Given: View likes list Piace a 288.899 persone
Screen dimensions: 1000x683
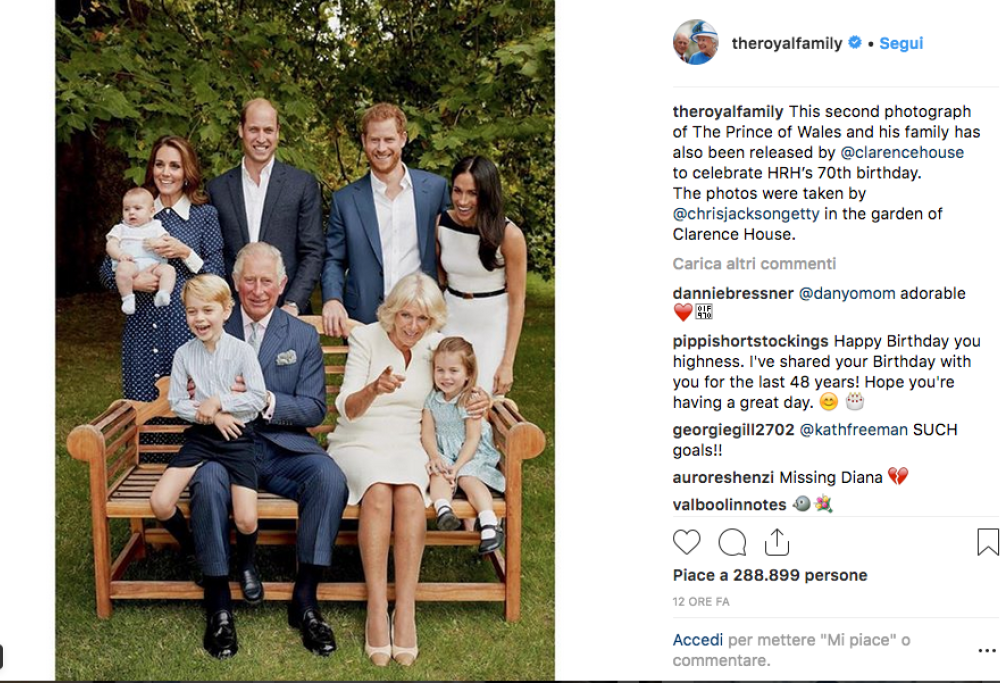Looking at the screenshot, I should click(x=770, y=575).
